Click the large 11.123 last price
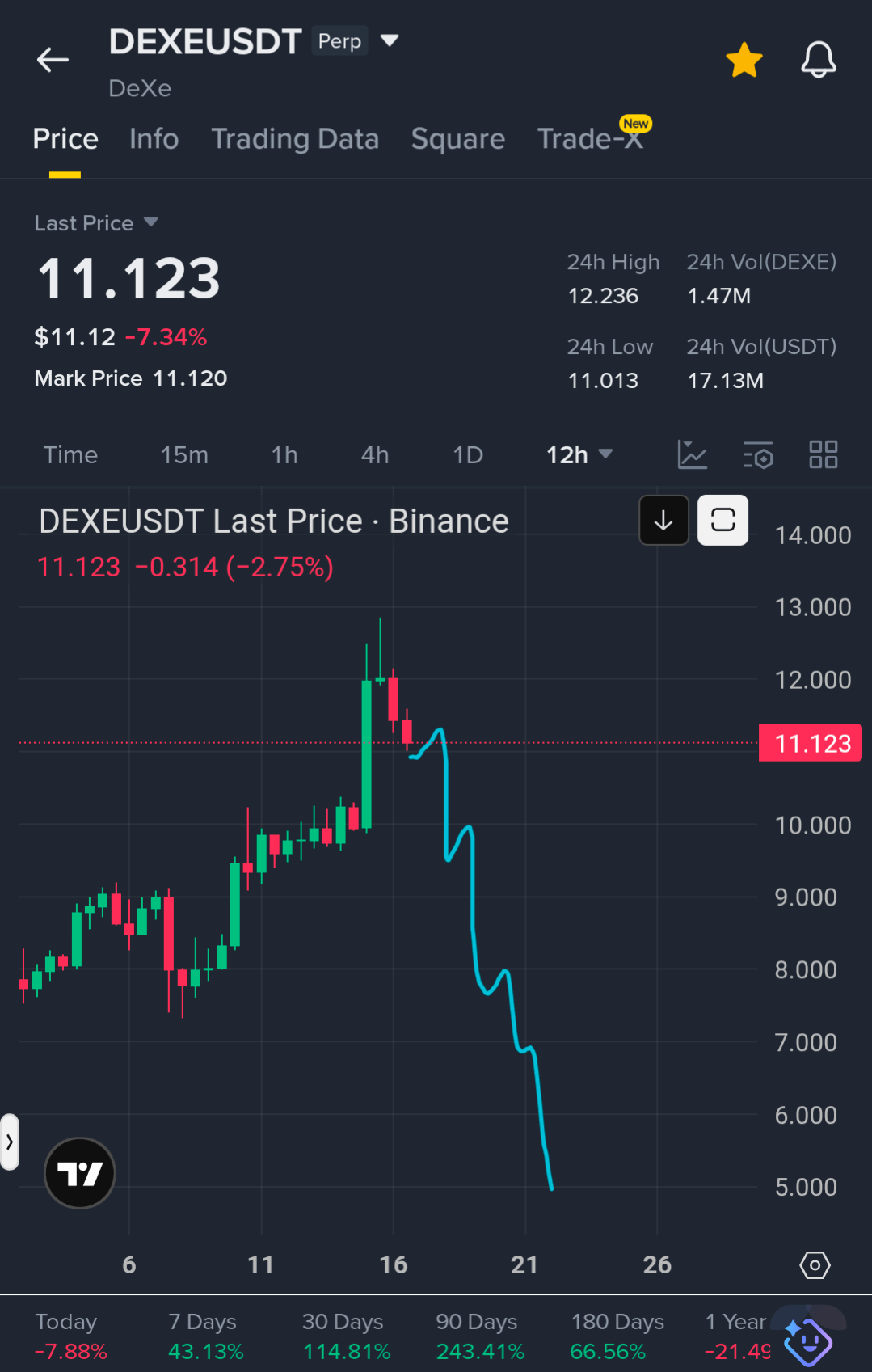 coord(129,278)
